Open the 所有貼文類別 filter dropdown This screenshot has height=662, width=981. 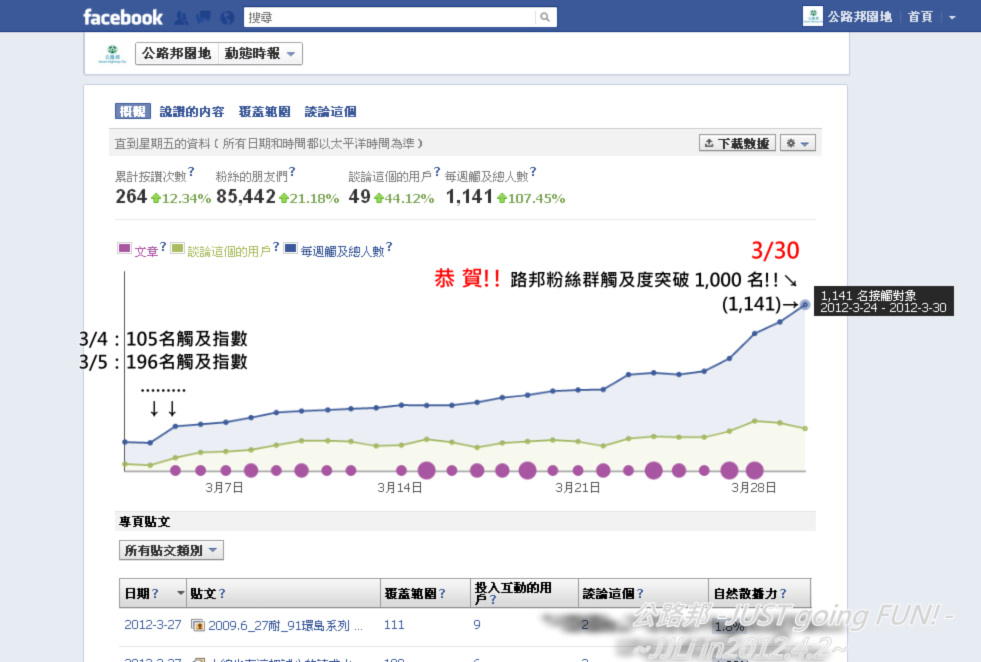point(170,550)
